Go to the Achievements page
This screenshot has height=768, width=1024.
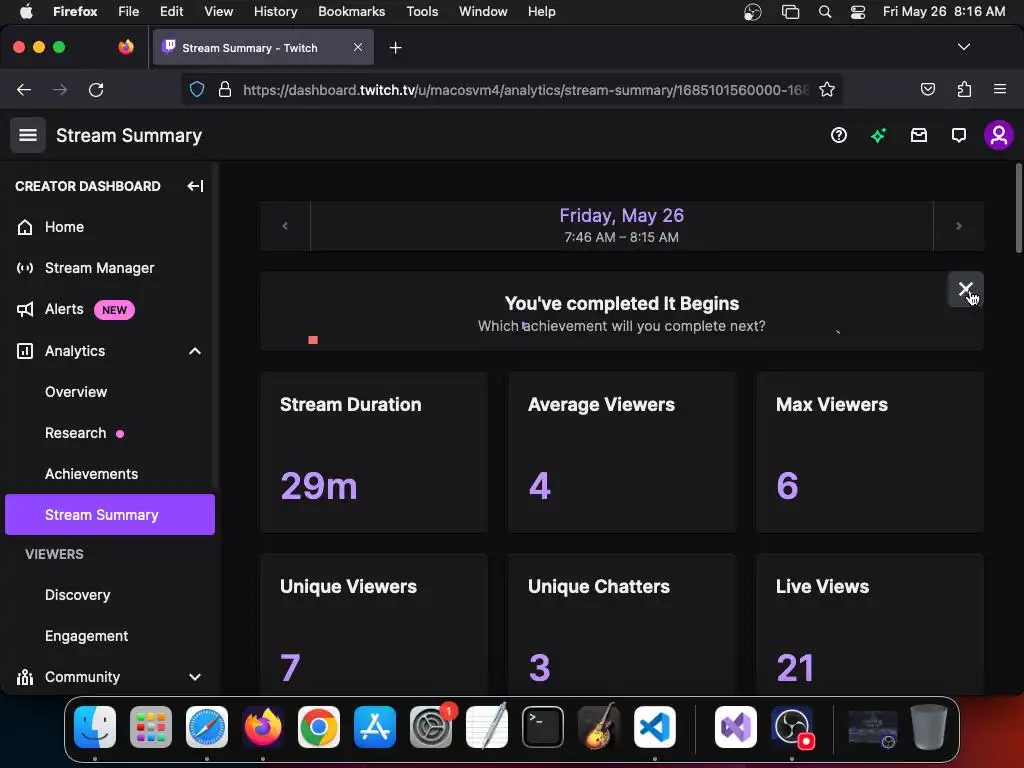(91, 474)
